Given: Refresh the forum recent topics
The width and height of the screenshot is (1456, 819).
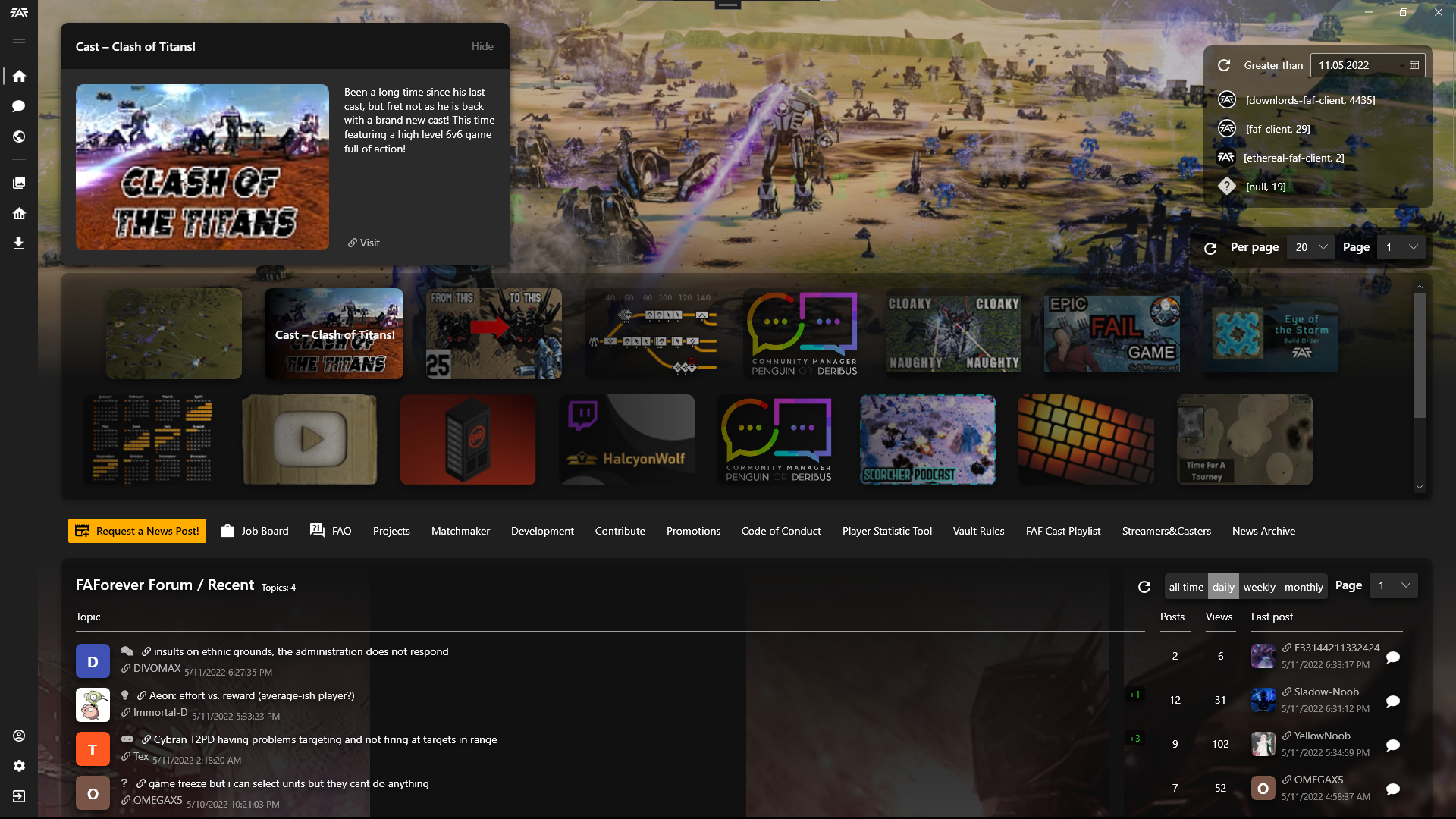Looking at the screenshot, I should tap(1144, 587).
